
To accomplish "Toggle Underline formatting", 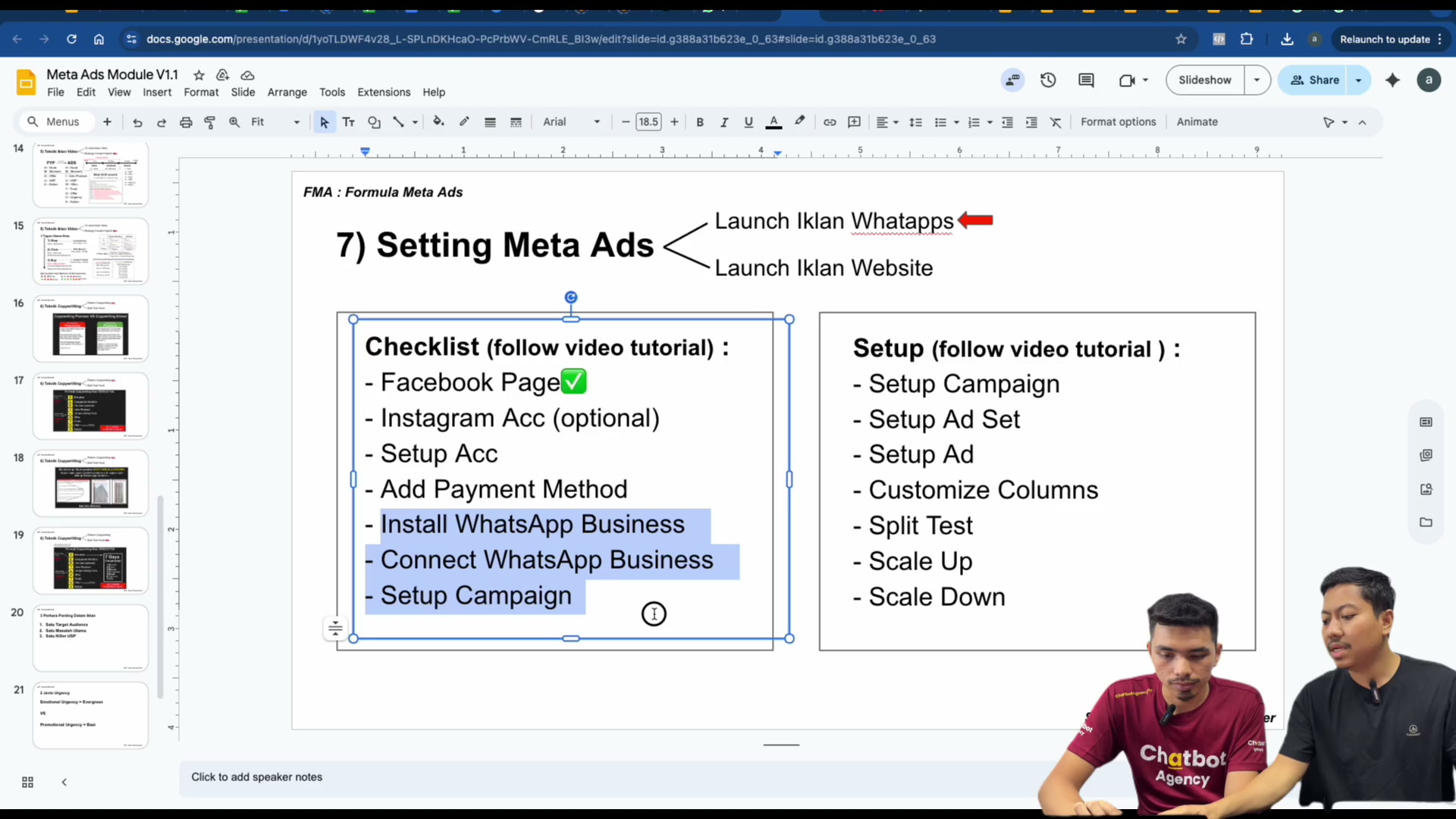I will click(748, 122).
